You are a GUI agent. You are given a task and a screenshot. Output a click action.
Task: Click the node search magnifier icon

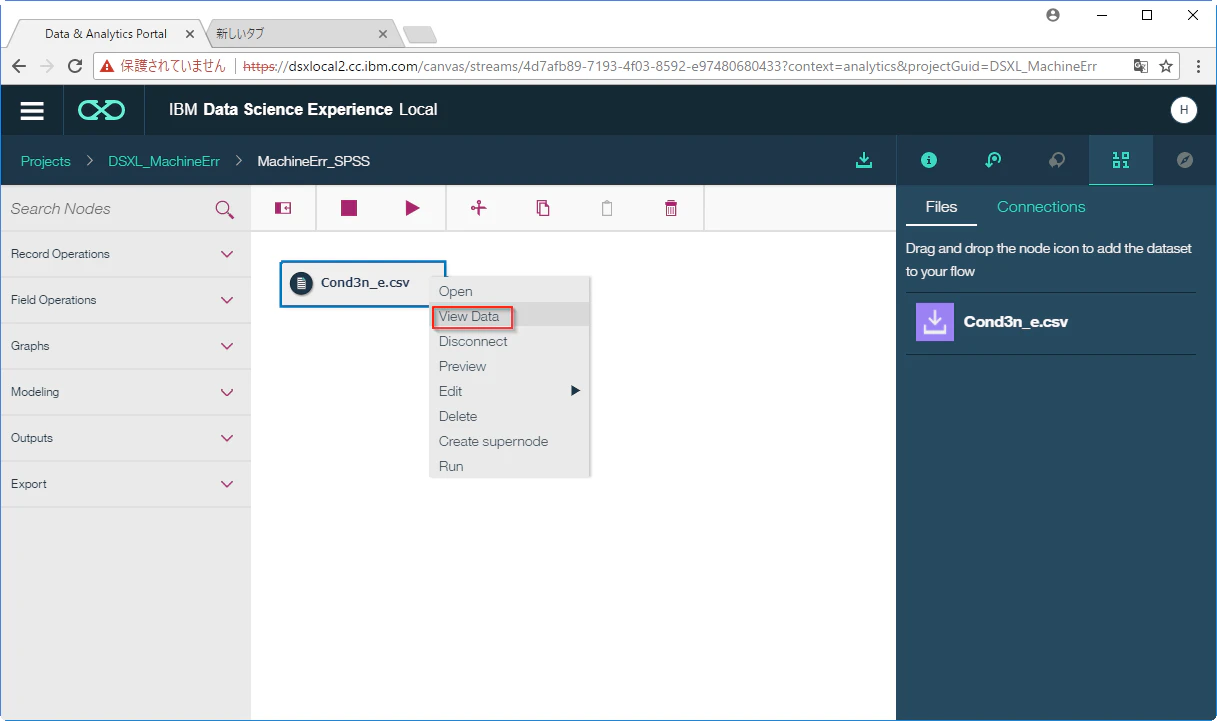tap(225, 209)
